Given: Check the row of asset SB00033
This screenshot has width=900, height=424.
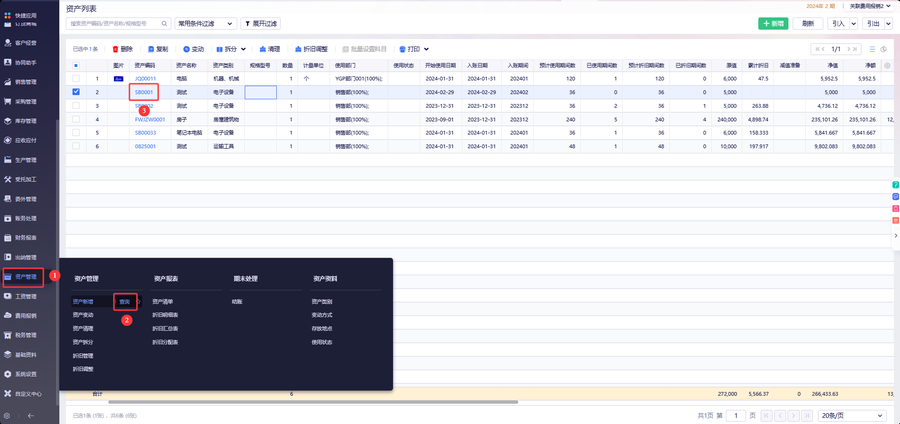Looking at the screenshot, I should pos(76,133).
